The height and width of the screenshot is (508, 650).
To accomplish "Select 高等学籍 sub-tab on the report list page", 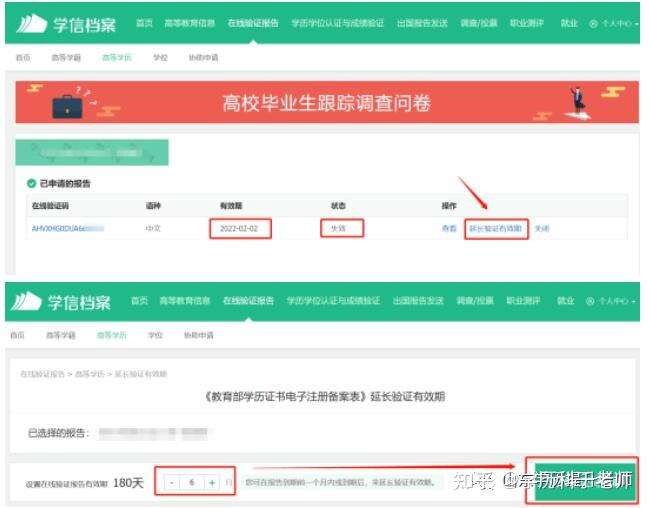I will 66,57.
